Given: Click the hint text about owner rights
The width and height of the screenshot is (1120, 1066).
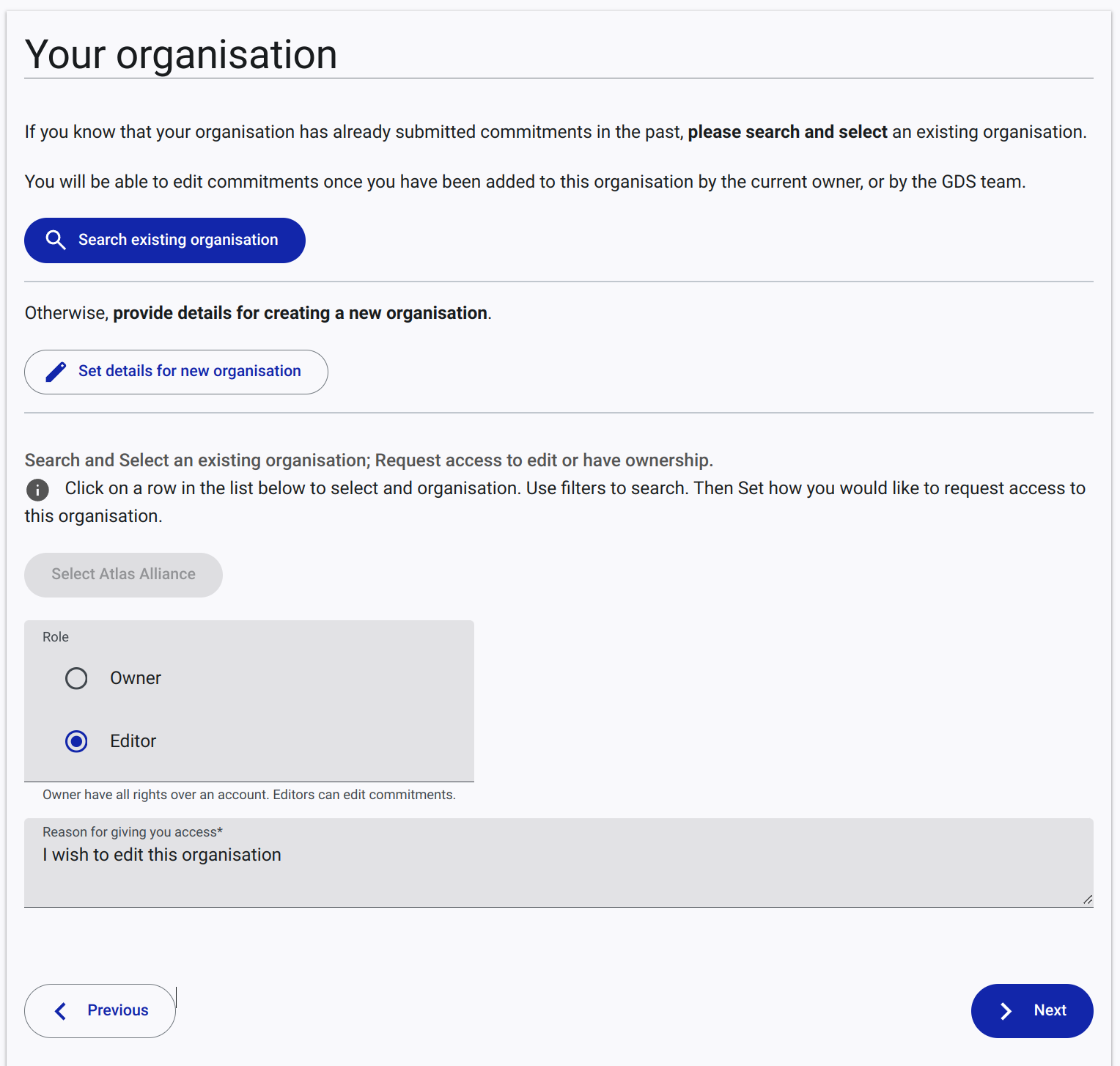Looking at the screenshot, I should [x=249, y=795].
